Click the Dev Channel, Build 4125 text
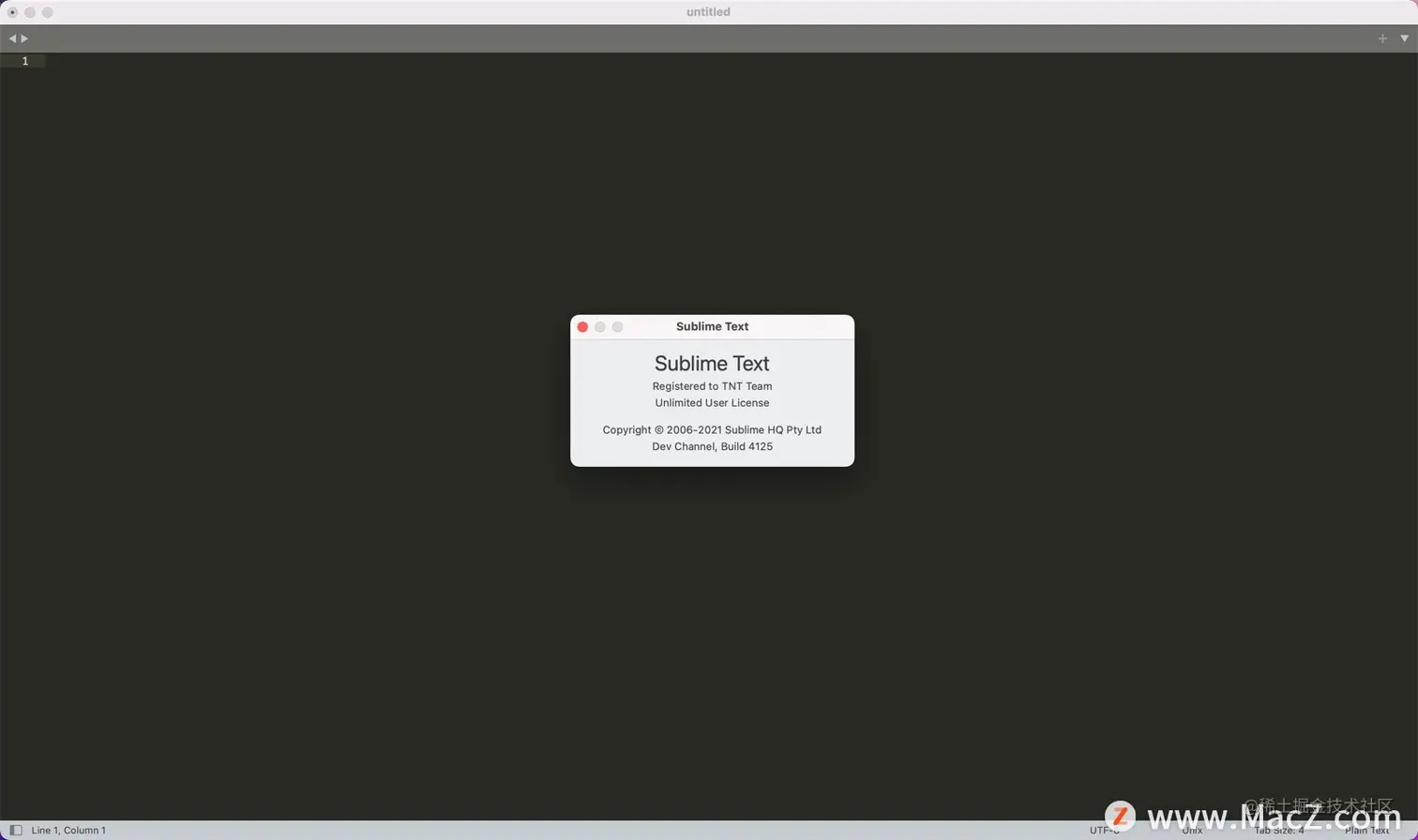1418x840 pixels. click(x=712, y=447)
